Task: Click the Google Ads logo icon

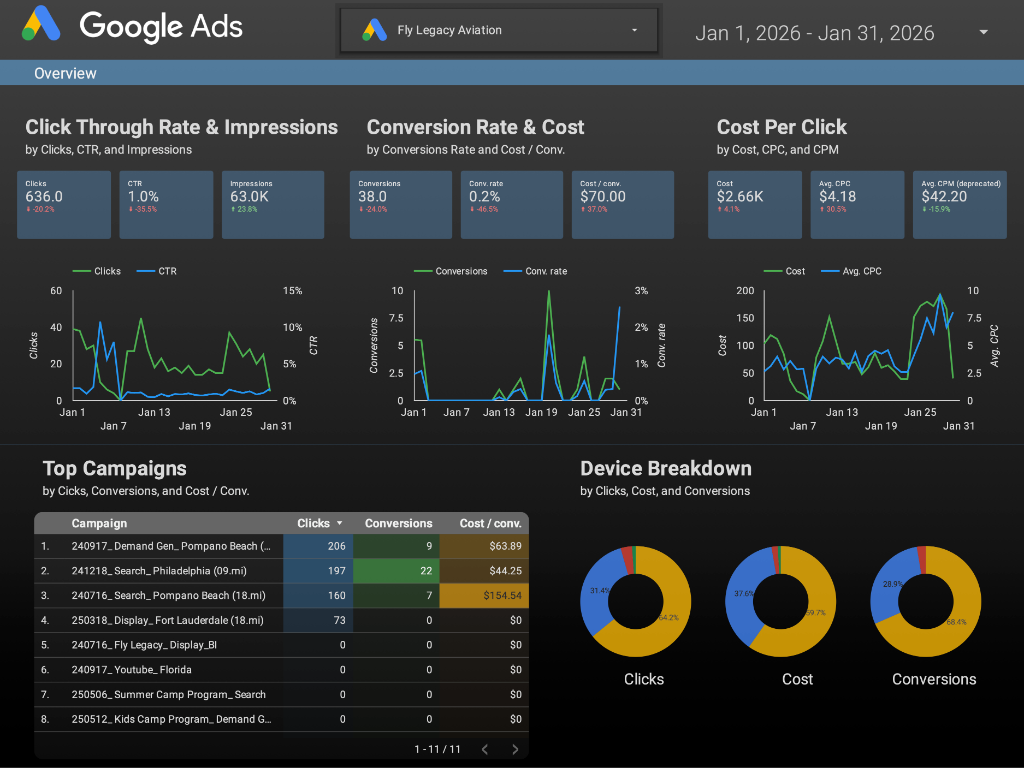Action: click(x=41, y=24)
